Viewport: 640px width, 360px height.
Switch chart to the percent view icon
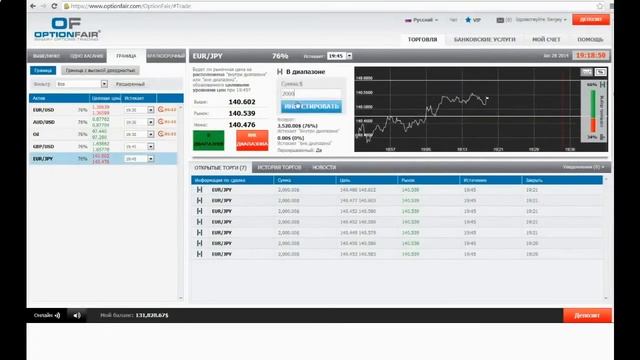(600, 72)
